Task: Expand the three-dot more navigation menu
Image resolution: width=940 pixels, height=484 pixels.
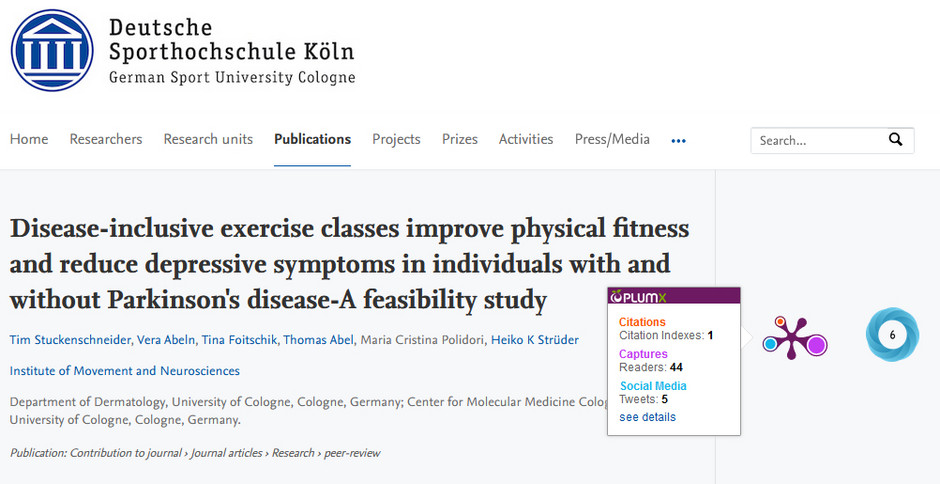Action: pyautogui.click(x=678, y=140)
